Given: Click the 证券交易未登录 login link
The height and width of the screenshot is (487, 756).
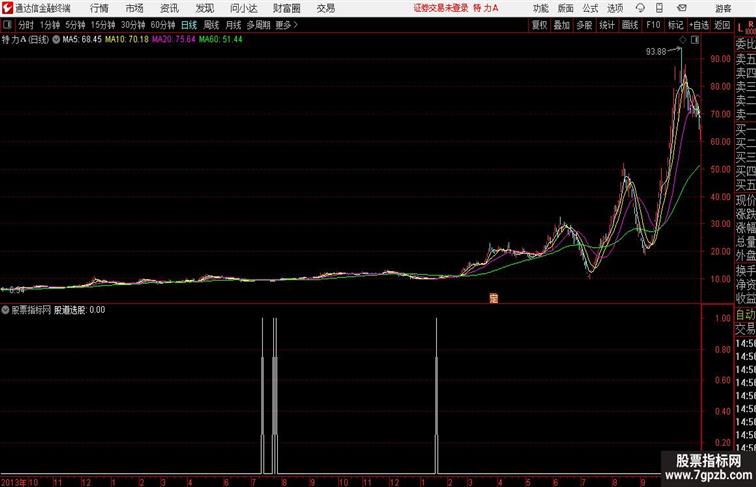Looking at the screenshot, I should tap(441, 8).
